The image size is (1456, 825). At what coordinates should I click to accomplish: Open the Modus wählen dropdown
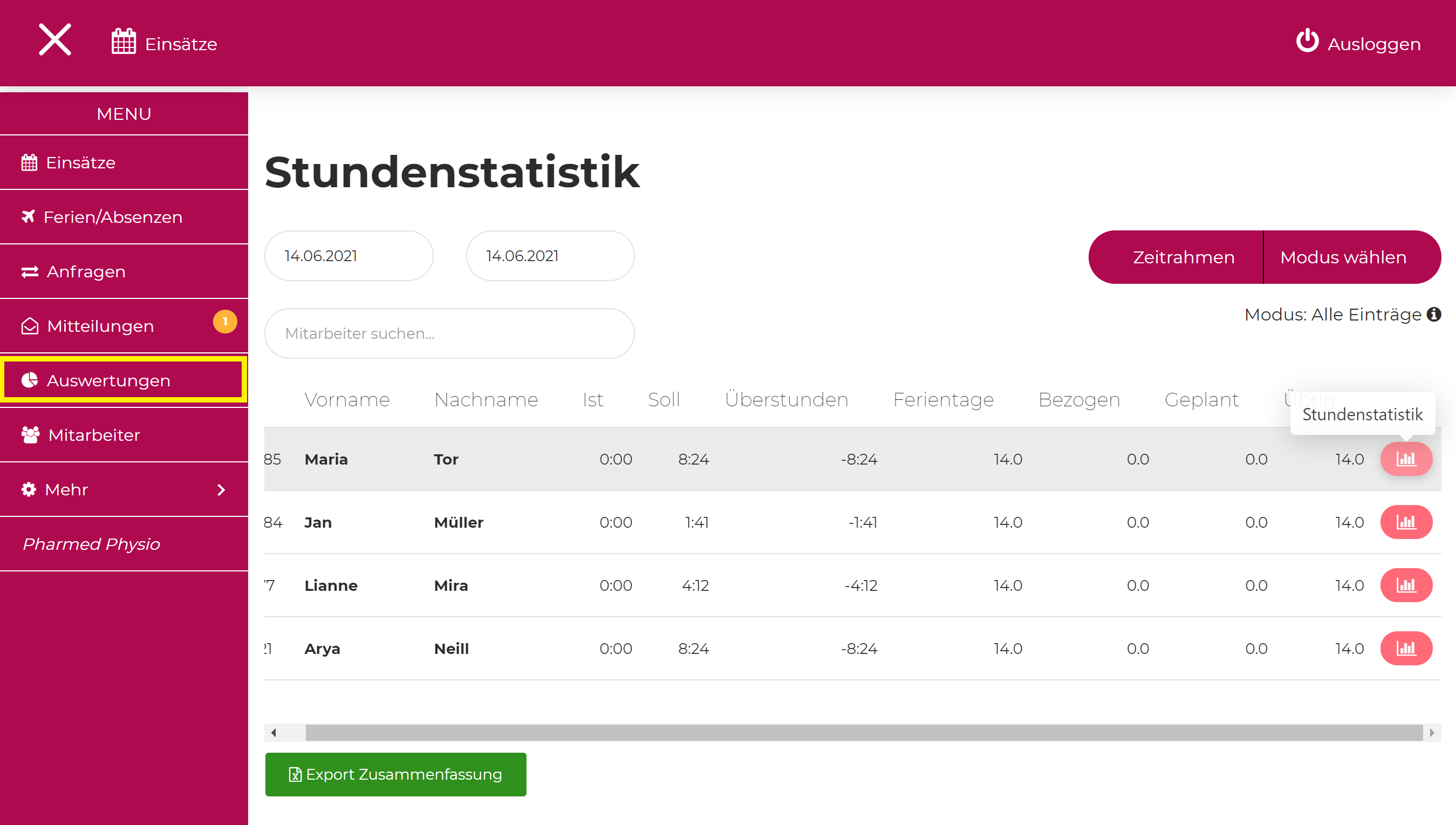point(1343,257)
